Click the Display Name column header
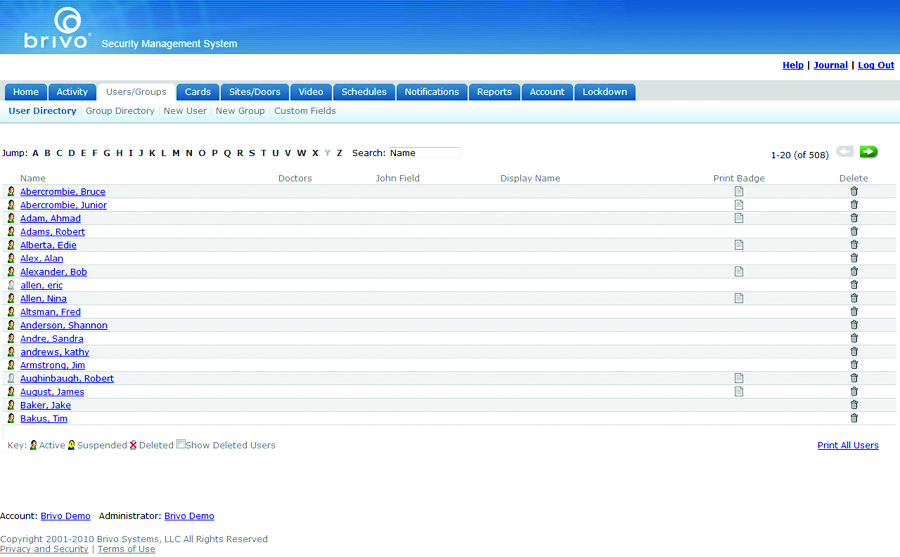900x557 pixels. [530, 178]
